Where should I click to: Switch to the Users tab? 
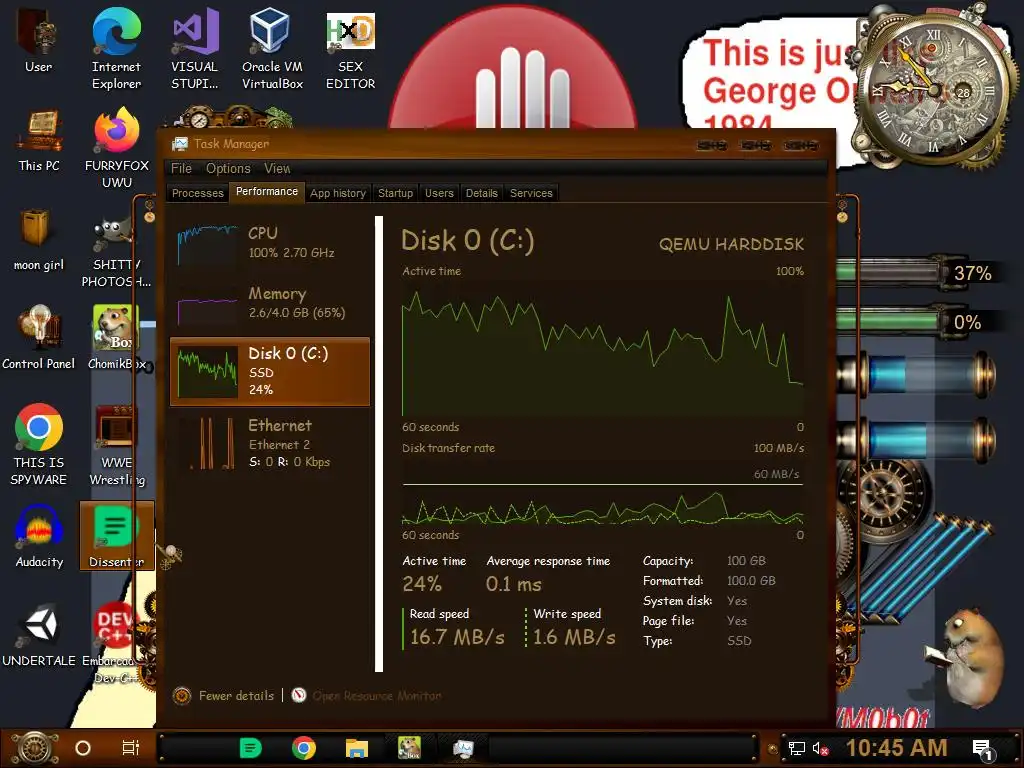440,193
